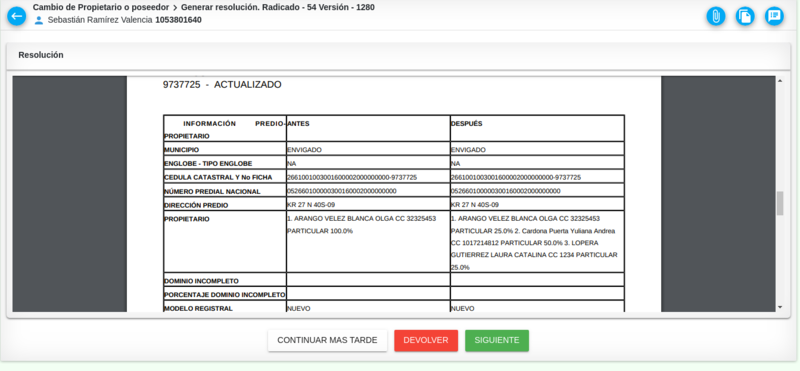Click the document scrollbar up arrow
Viewport: 800px width, 371px height.
click(x=780, y=80)
